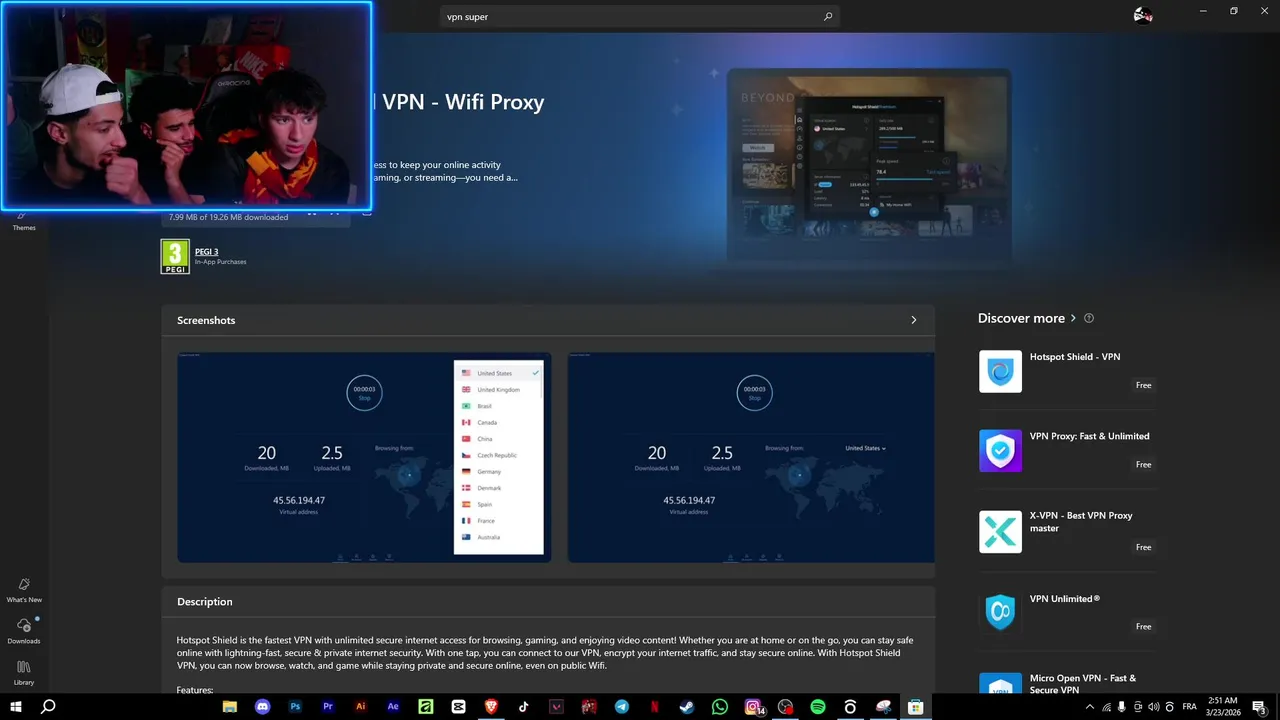Open VPN Unlimited app icon
Image resolution: width=1280 pixels, height=720 pixels.
click(x=1000, y=612)
